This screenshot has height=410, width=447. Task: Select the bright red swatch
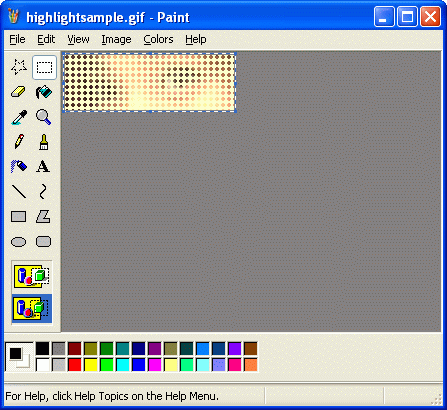click(75, 365)
